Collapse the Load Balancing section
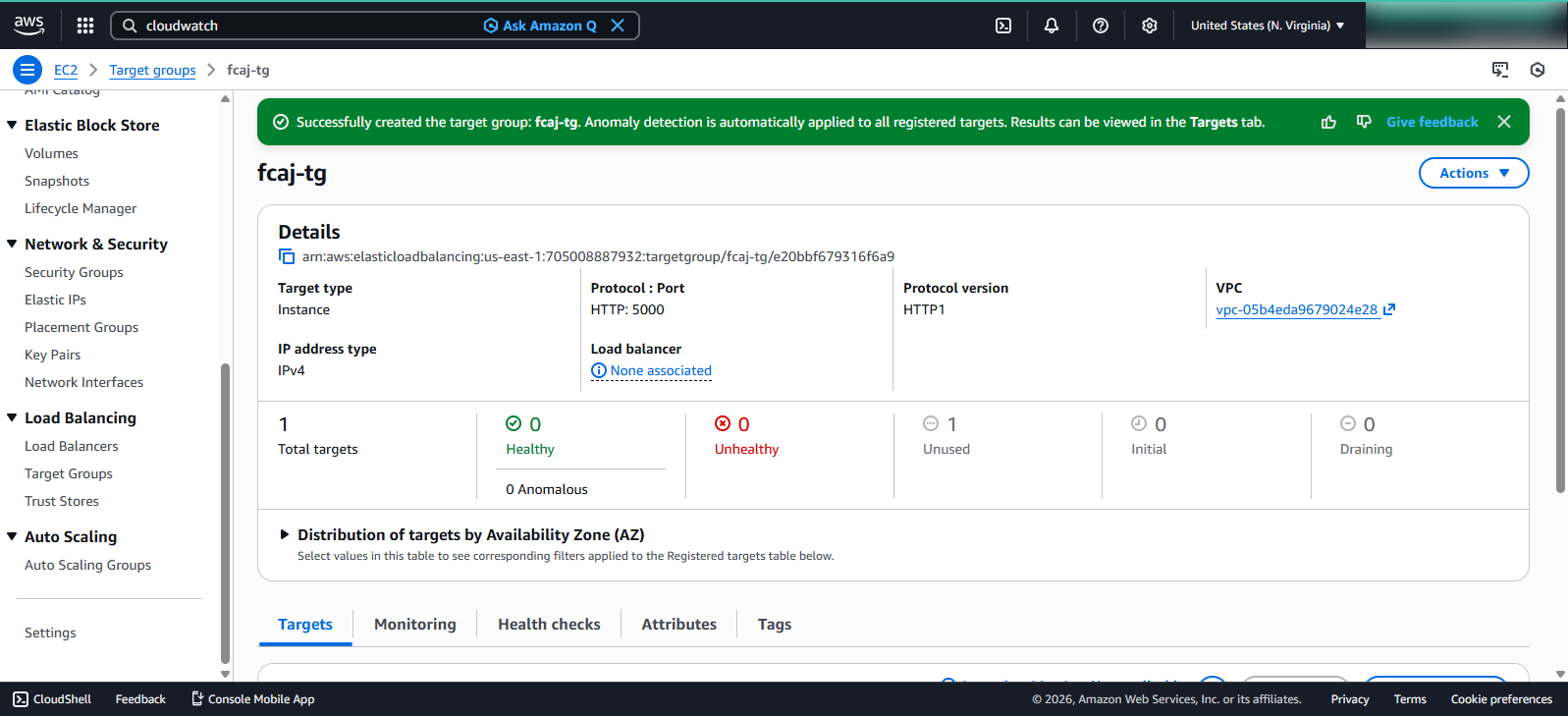This screenshot has height=716, width=1568. click(x=12, y=417)
